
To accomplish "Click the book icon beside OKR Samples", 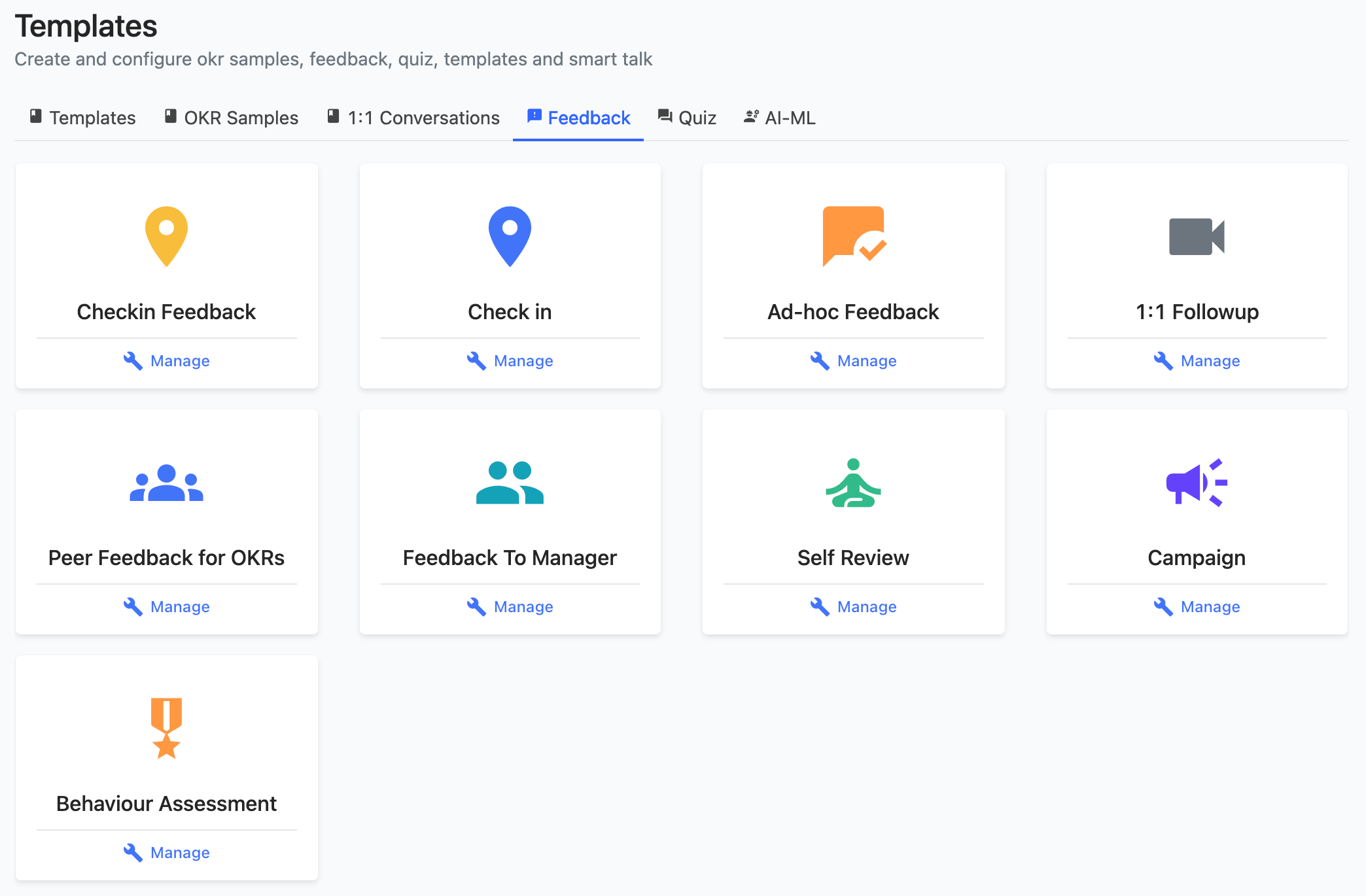I will point(171,116).
